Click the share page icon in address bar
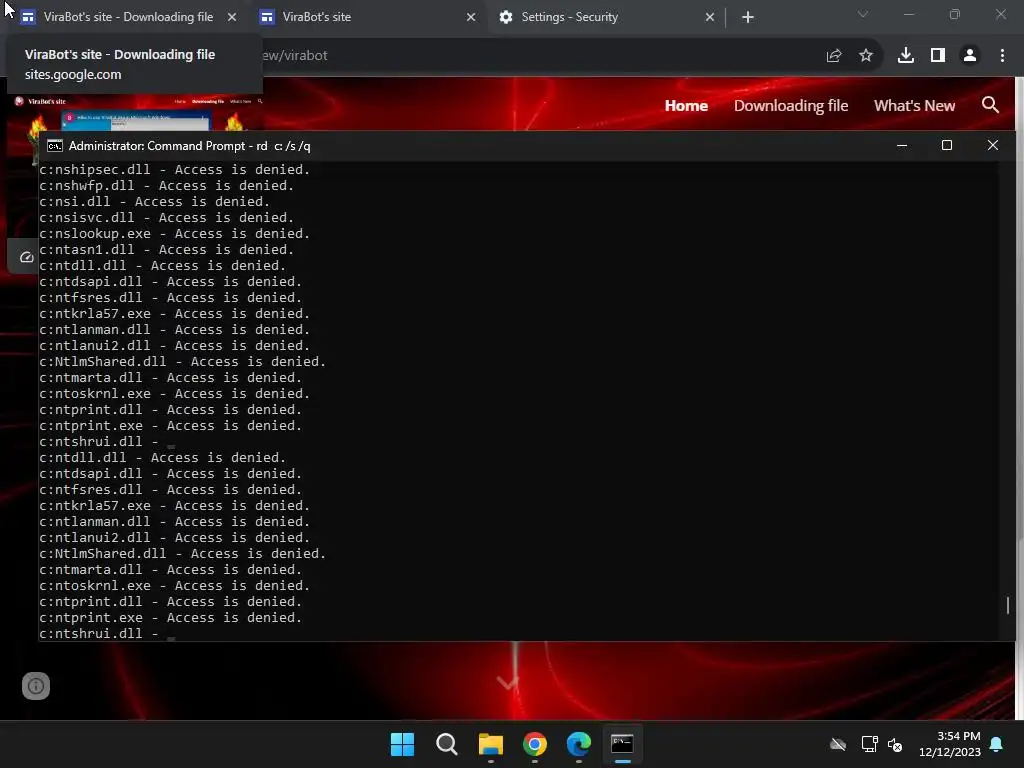This screenshot has width=1024, height=768. (x=834, y=56)
